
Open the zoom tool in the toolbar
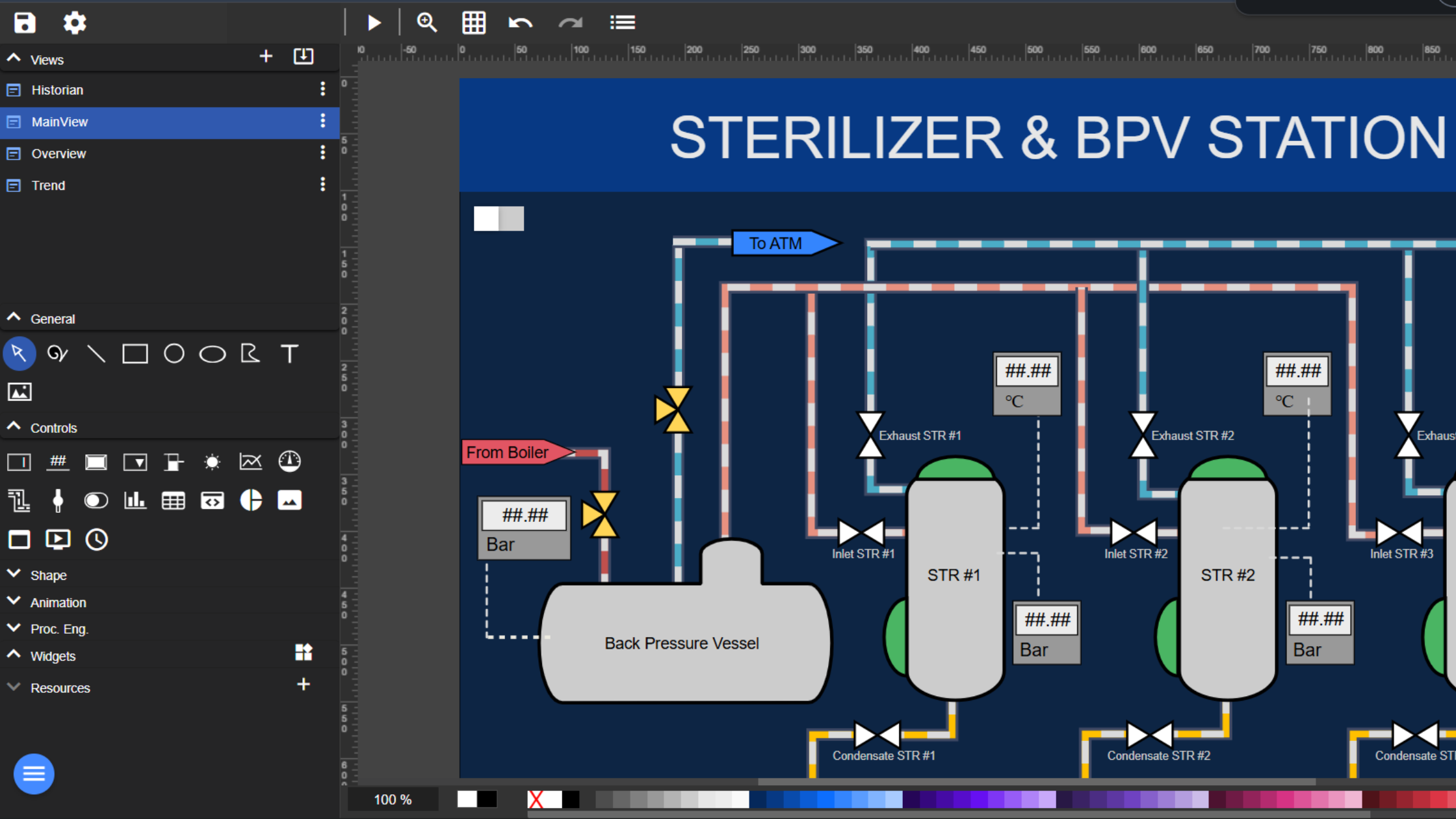pyautogui.click(x=427, y=22)
